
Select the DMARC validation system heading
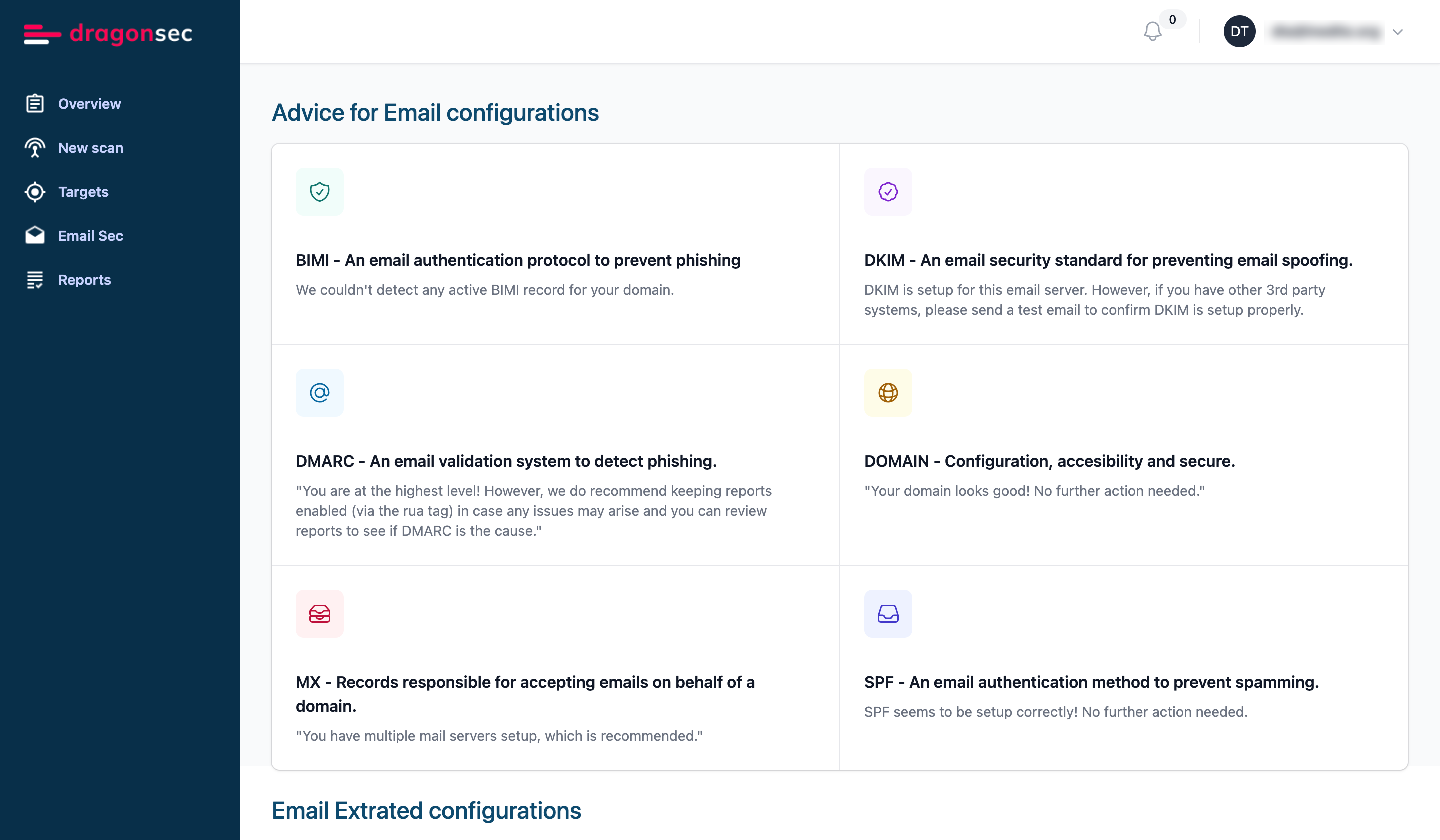tap(506, 461)
